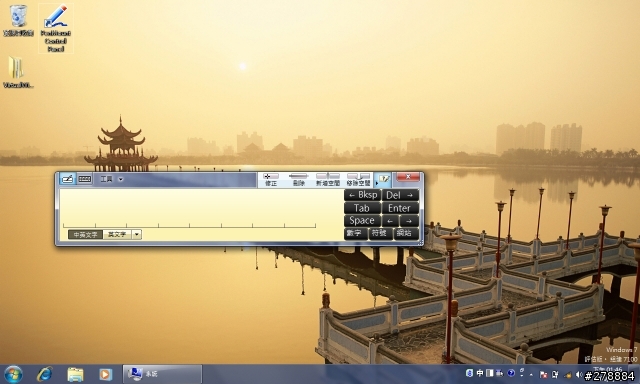Click the Tab key
Screen dimensions: 640x384
click(x=363, y=208)
